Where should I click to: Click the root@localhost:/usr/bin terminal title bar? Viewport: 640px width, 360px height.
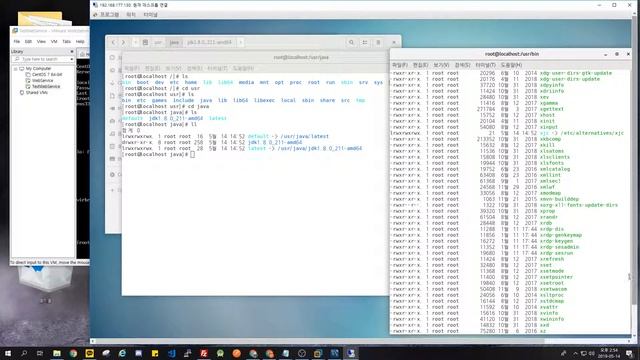click(x=511, y=54)
